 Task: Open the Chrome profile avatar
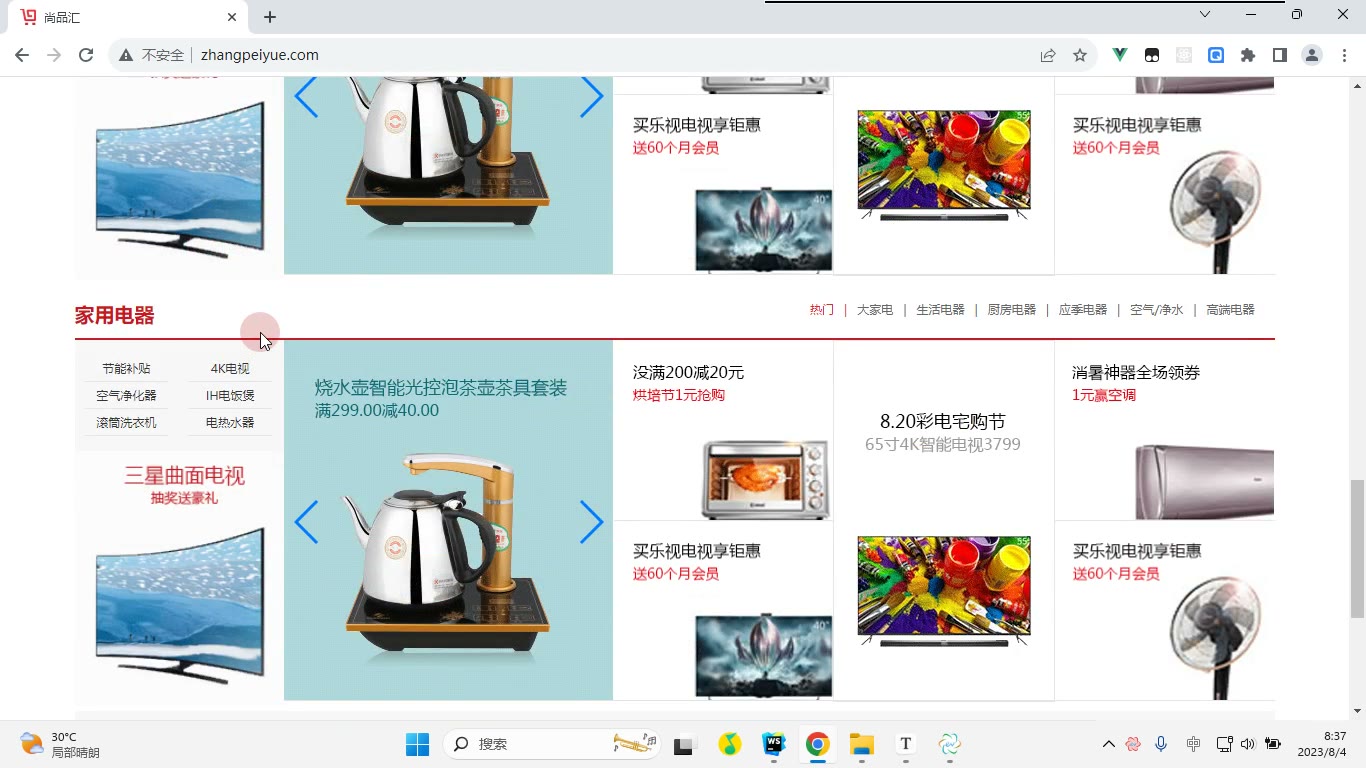[x=1312, y=55]
